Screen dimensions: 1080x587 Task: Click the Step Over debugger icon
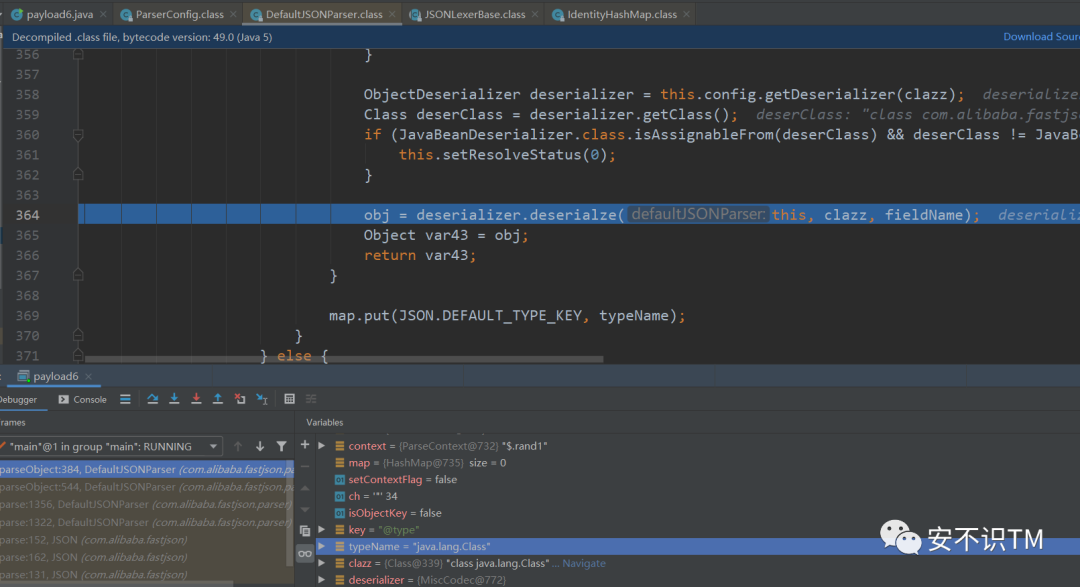click(152, 399)
